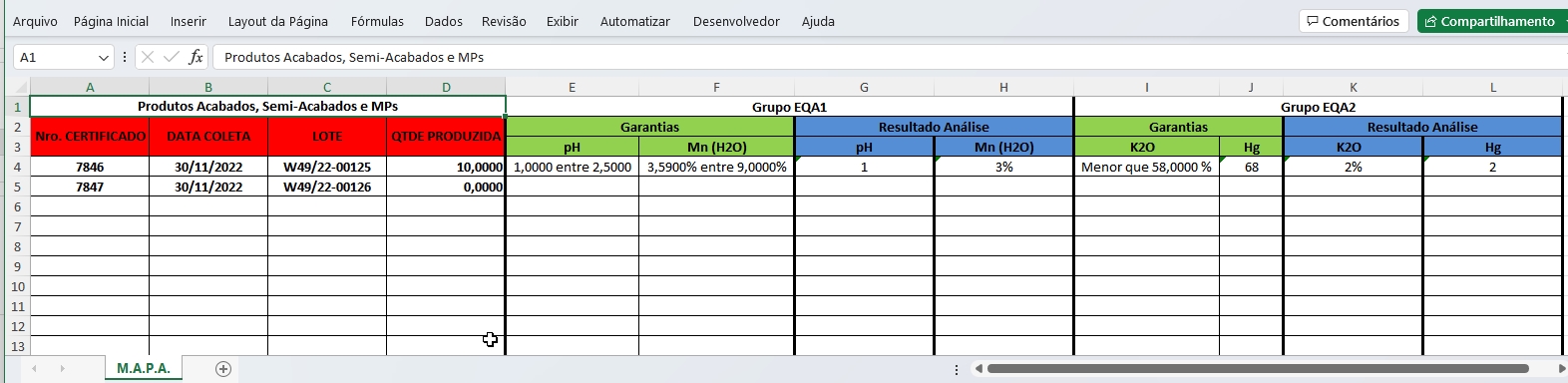Click the horizontal scrollbar thumb

pos(1258,369)
